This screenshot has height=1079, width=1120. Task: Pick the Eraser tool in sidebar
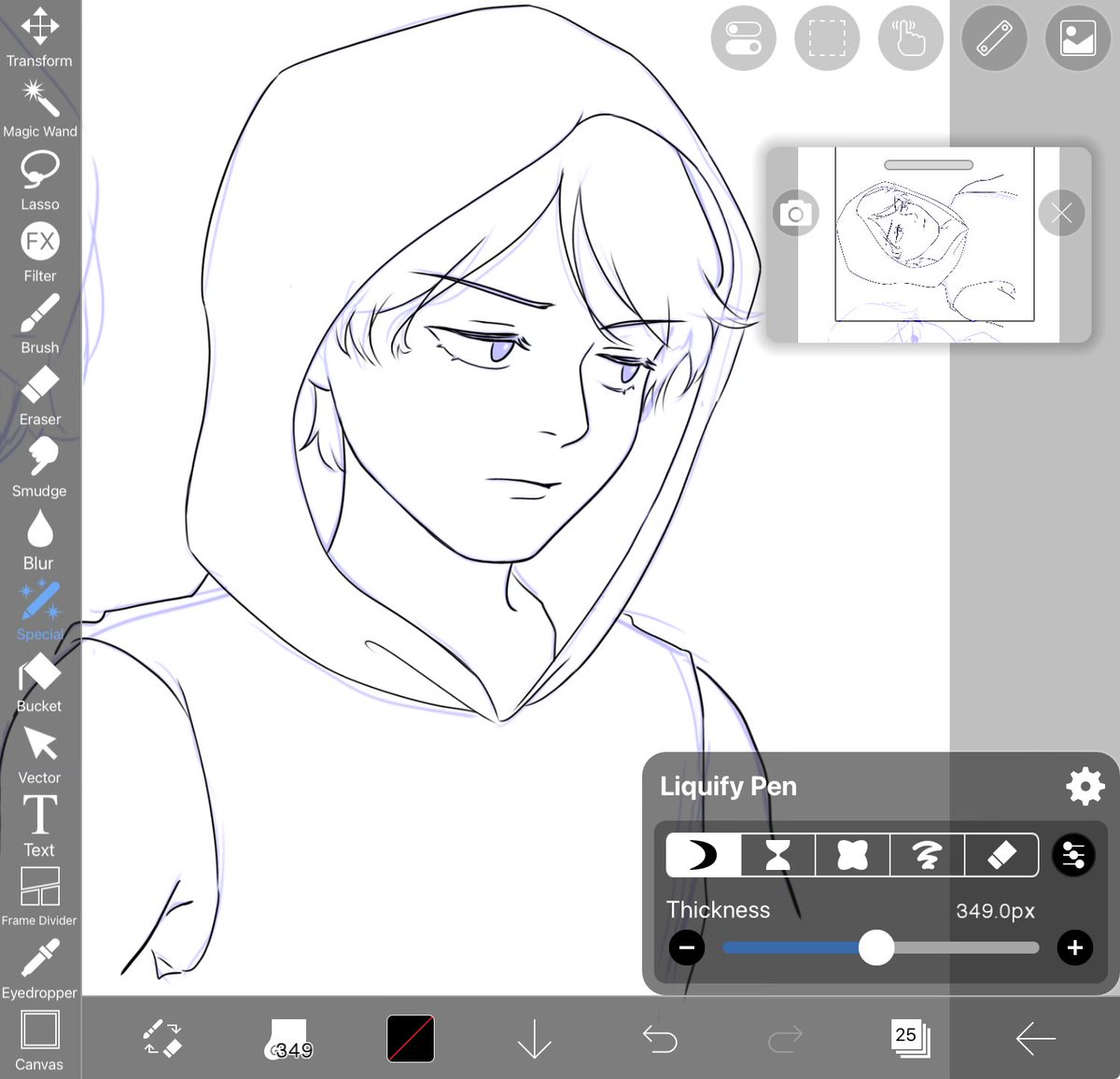(39, 396)
